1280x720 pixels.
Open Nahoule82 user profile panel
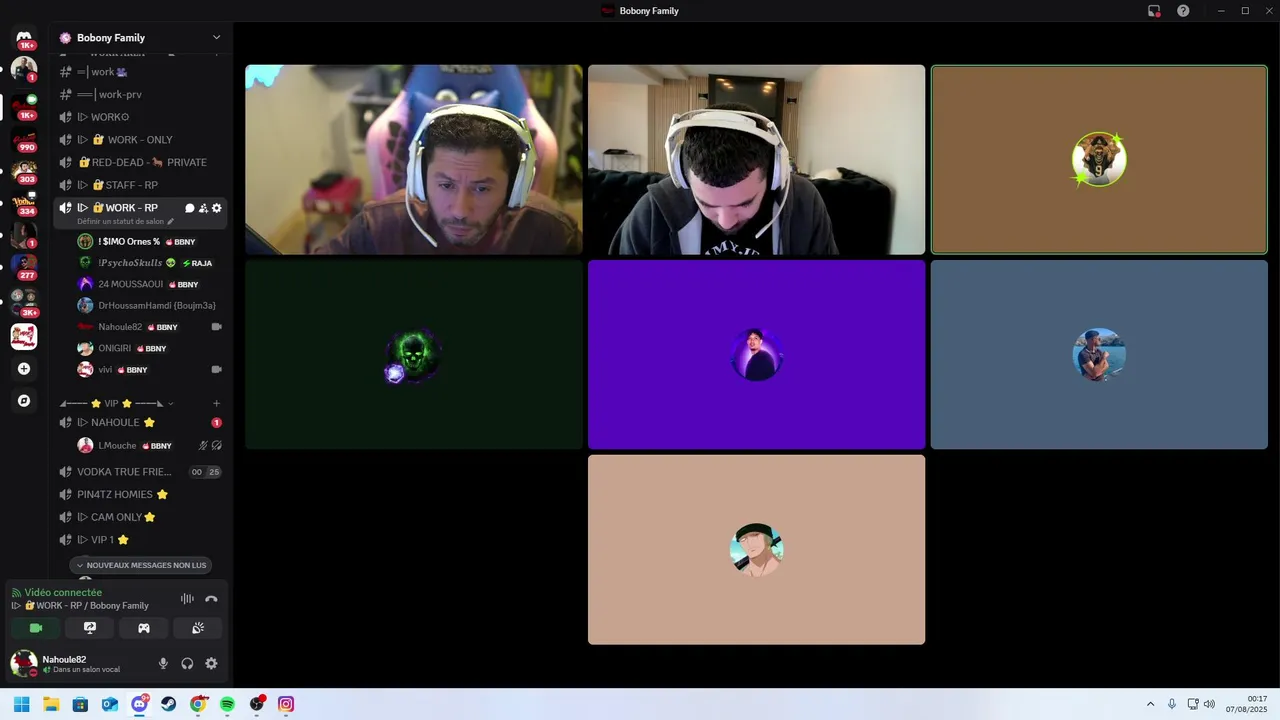79,663
